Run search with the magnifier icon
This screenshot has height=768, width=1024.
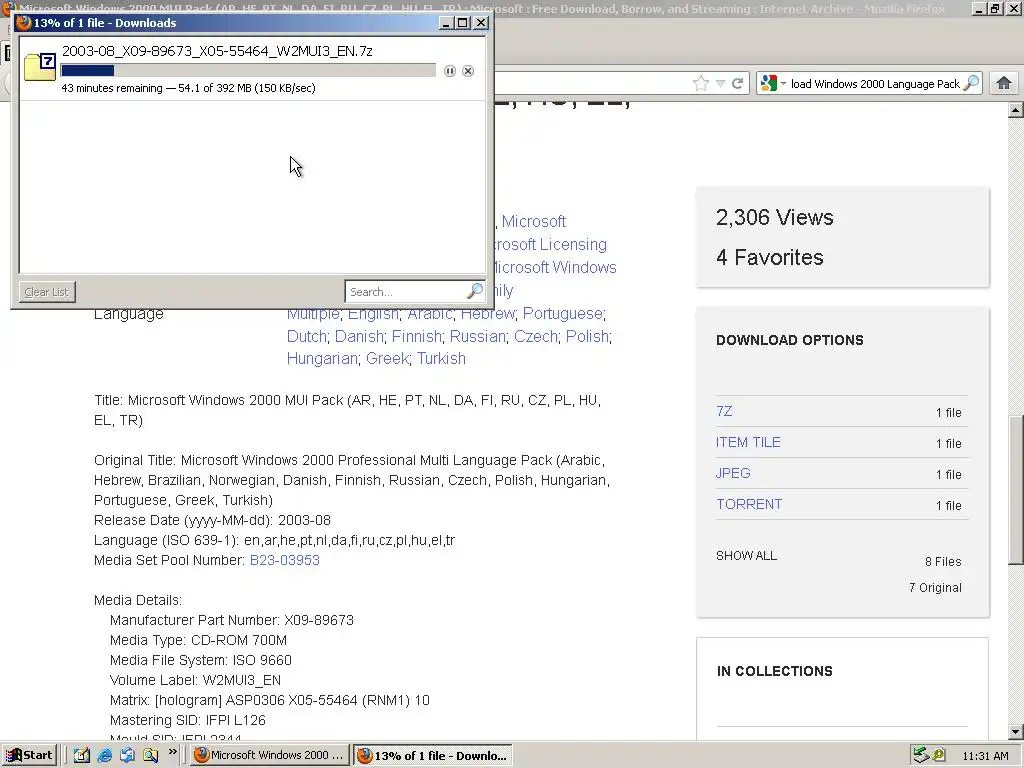point(972,83)
